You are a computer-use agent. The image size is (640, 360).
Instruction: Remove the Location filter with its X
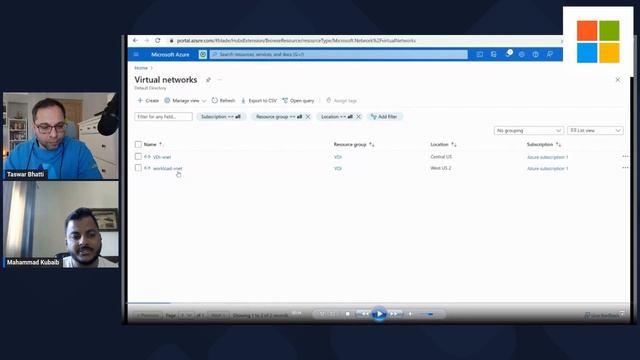tap(358, 117)
